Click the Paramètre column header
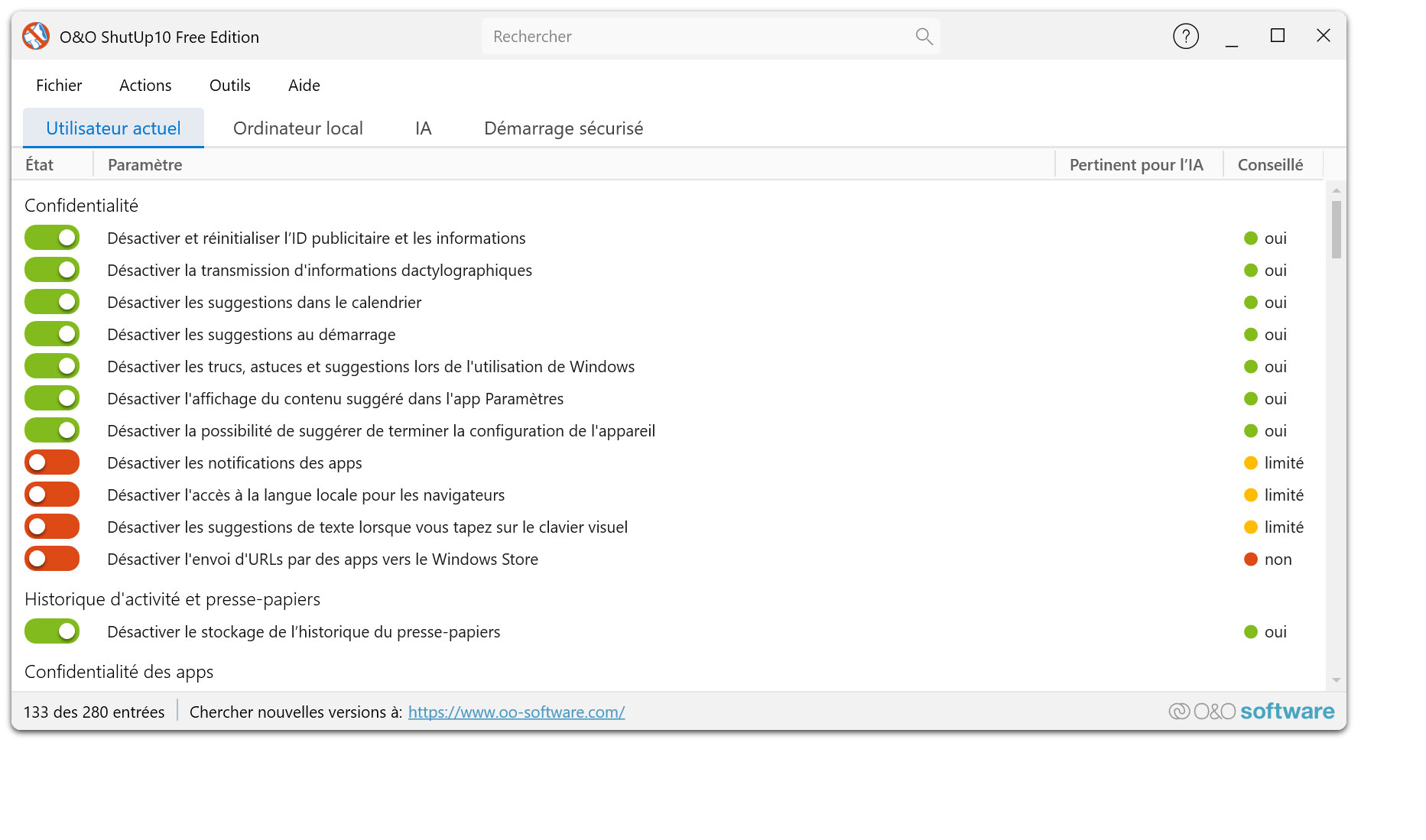The height and width of the screenshot is (840, 1426). pyautogui.click(x=573, y=164)
